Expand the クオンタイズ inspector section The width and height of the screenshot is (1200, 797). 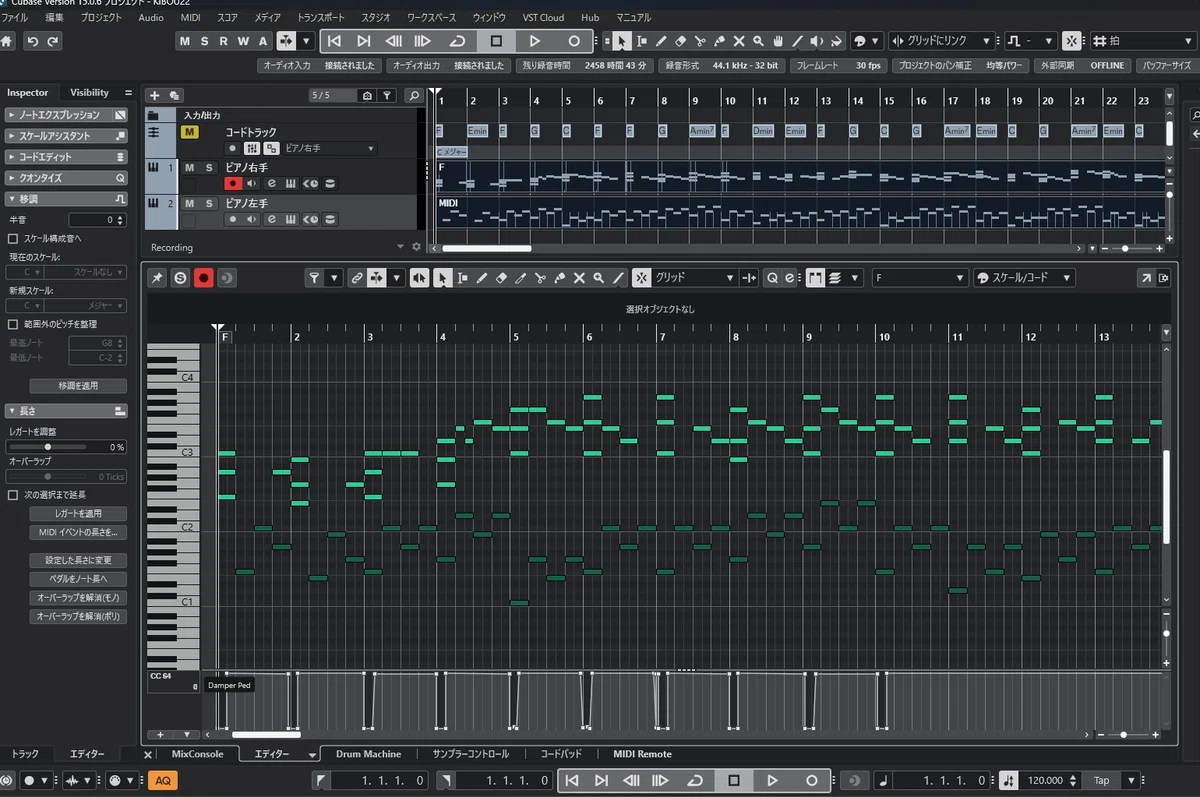click(x=66, y=178)
